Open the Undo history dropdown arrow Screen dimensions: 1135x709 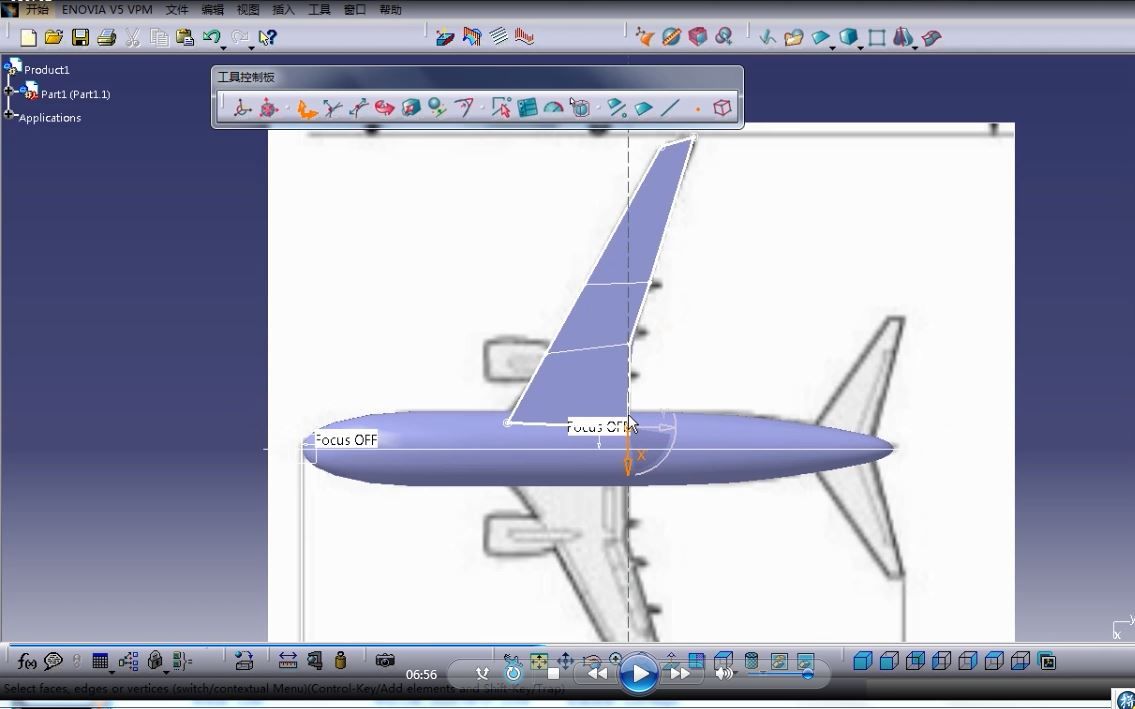point(224,48)
